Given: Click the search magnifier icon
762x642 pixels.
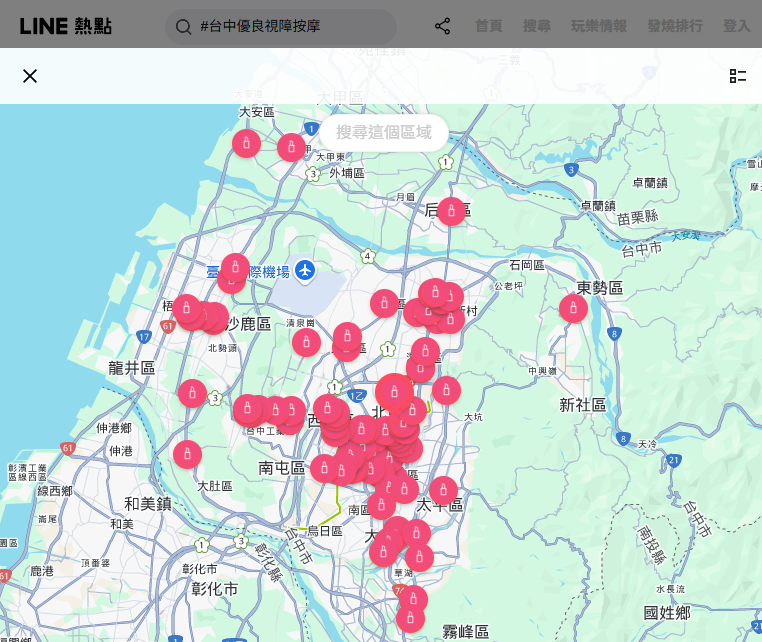Looking at the screenshot, I should point(183,27).
